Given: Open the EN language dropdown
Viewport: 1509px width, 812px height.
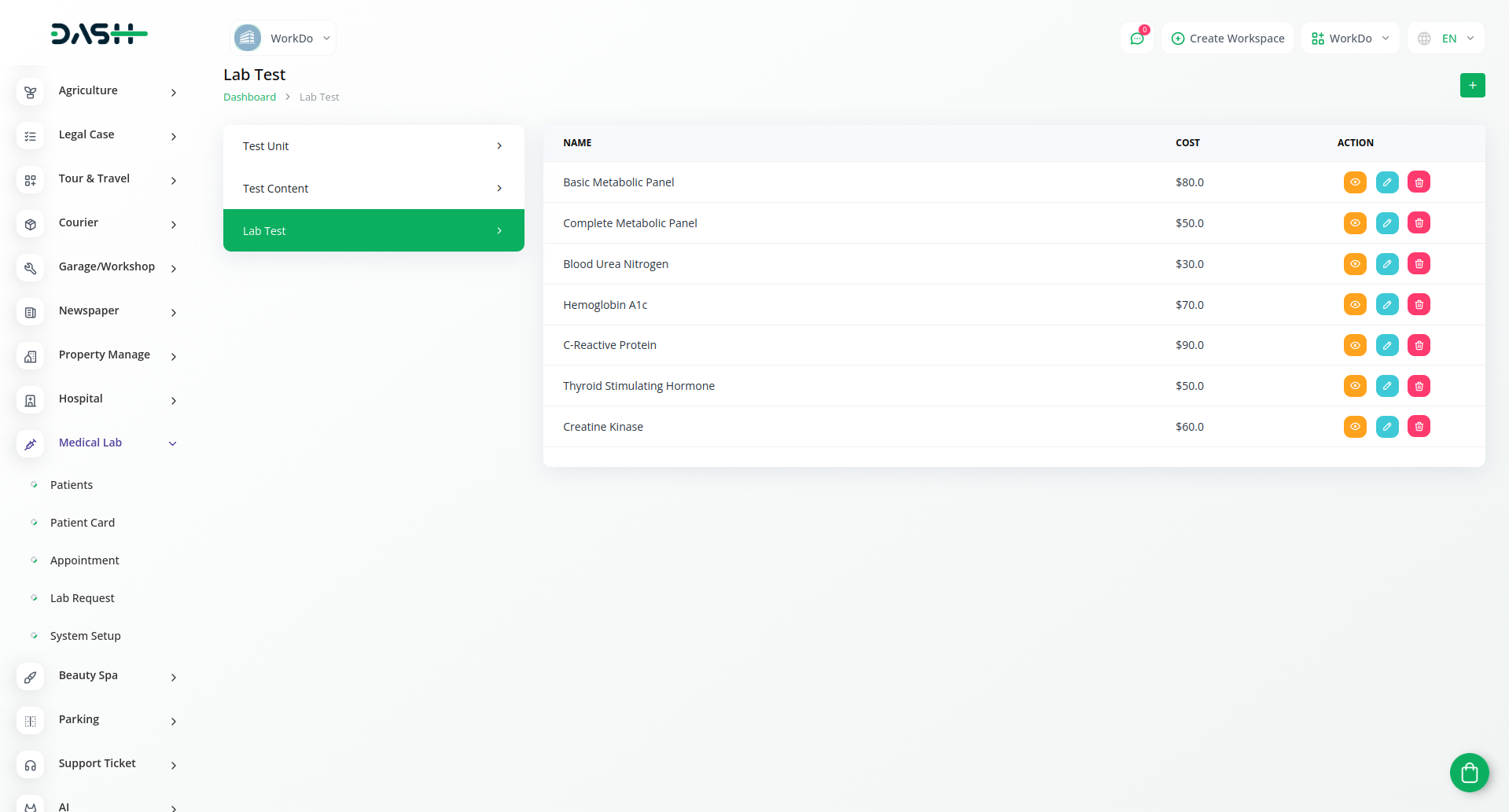Looking at the screenshot, I should coord(1446,39).
